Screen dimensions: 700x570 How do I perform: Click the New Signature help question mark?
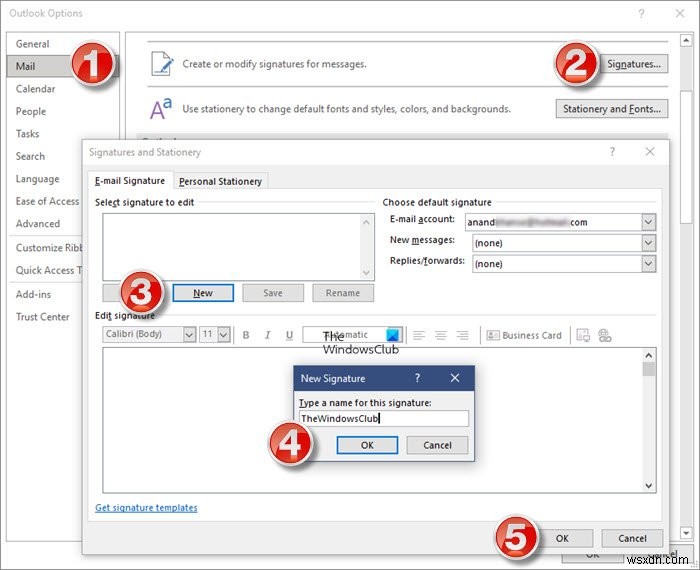coord(417,378)
